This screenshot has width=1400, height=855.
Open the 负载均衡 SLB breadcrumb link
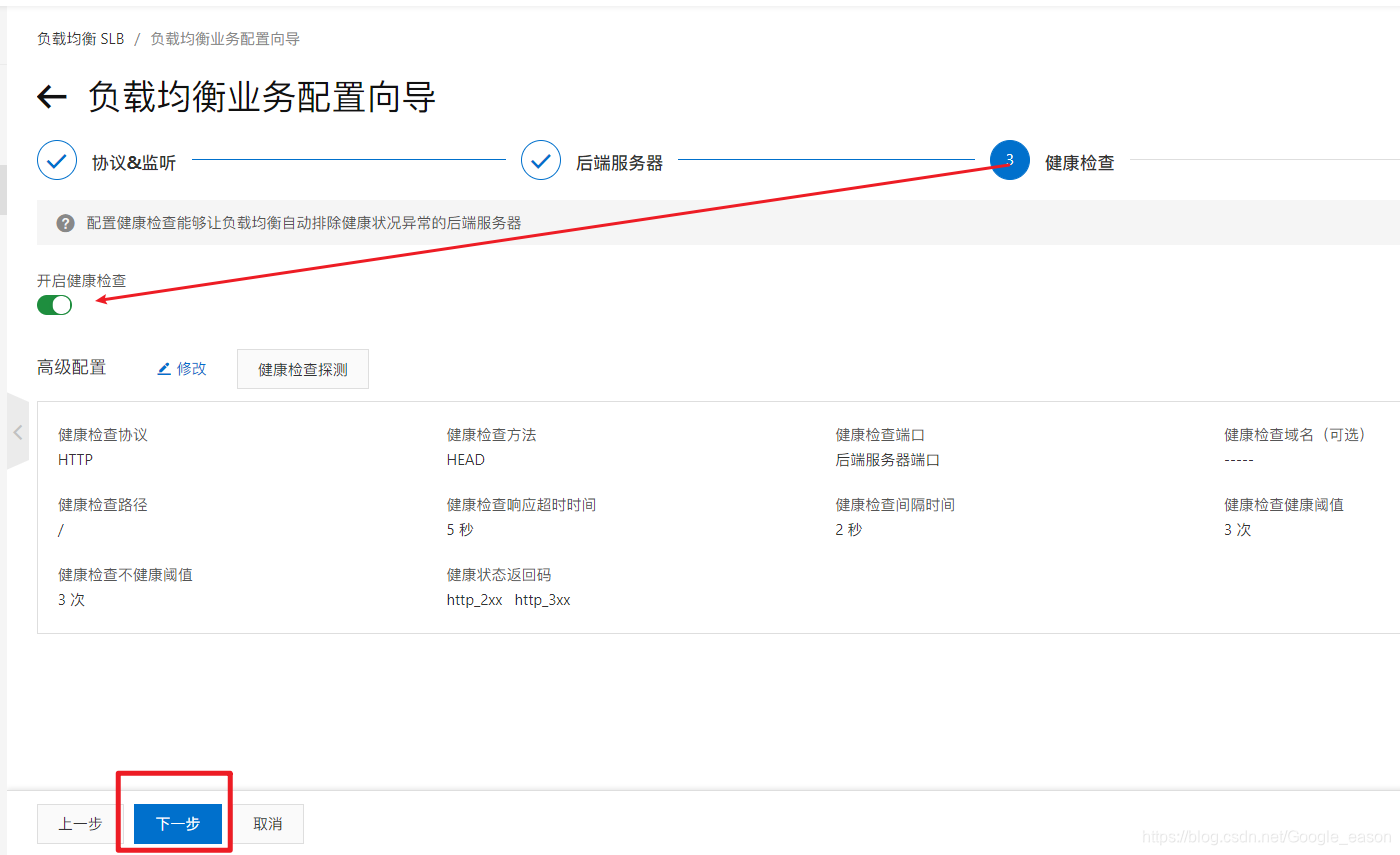[79, 38]
